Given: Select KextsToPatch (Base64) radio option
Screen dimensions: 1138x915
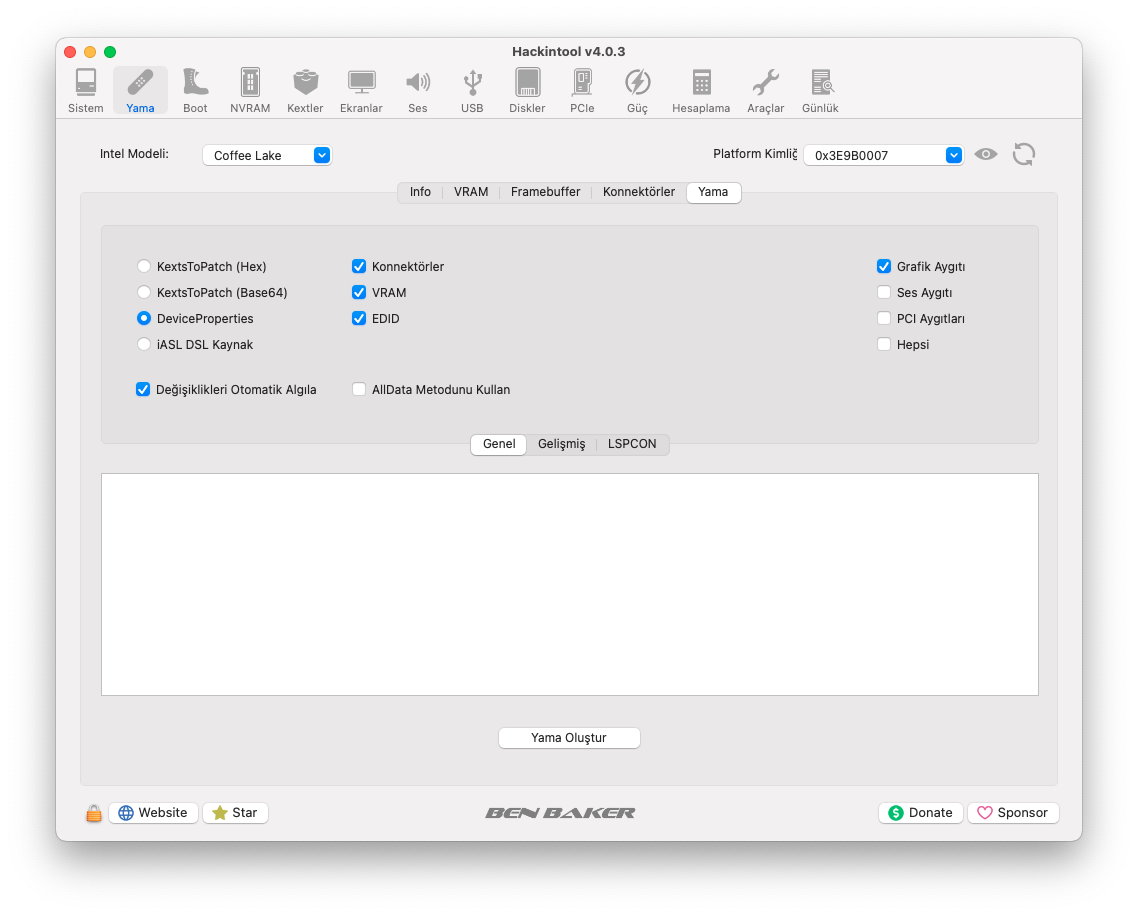Looking at the screenshot, I should [x=144, y=293].
